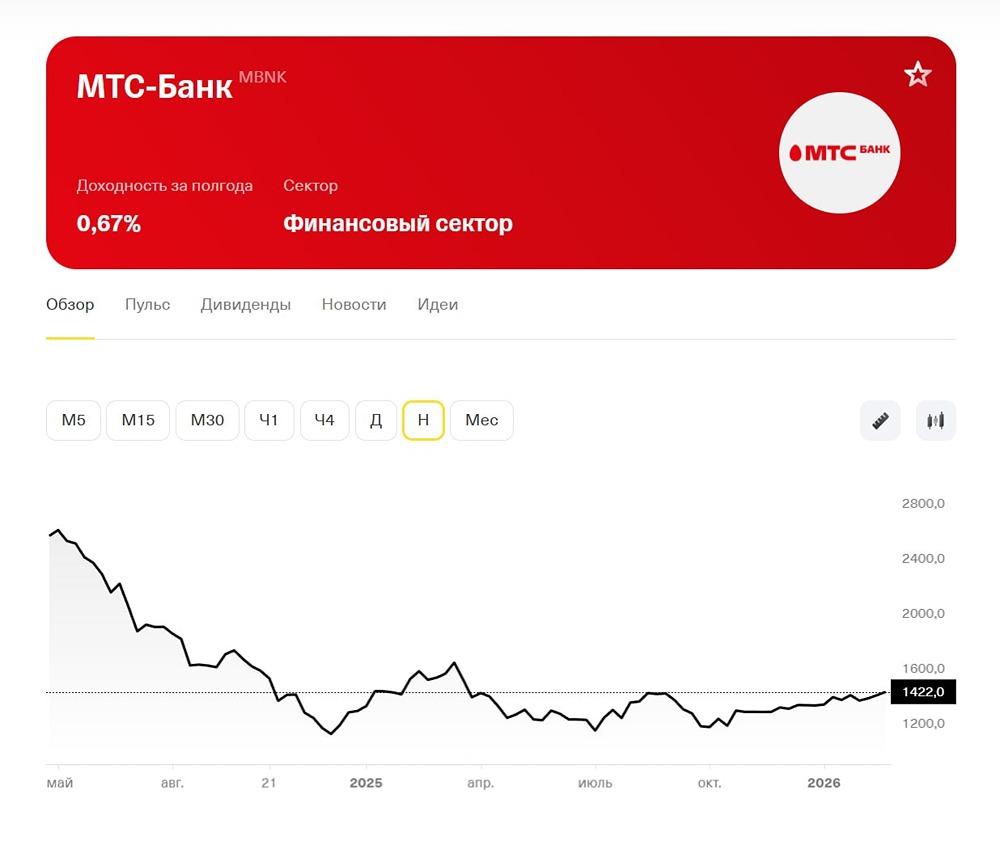Switch to daily timeframe D
1000x841 pixels.
pos(376,420)
